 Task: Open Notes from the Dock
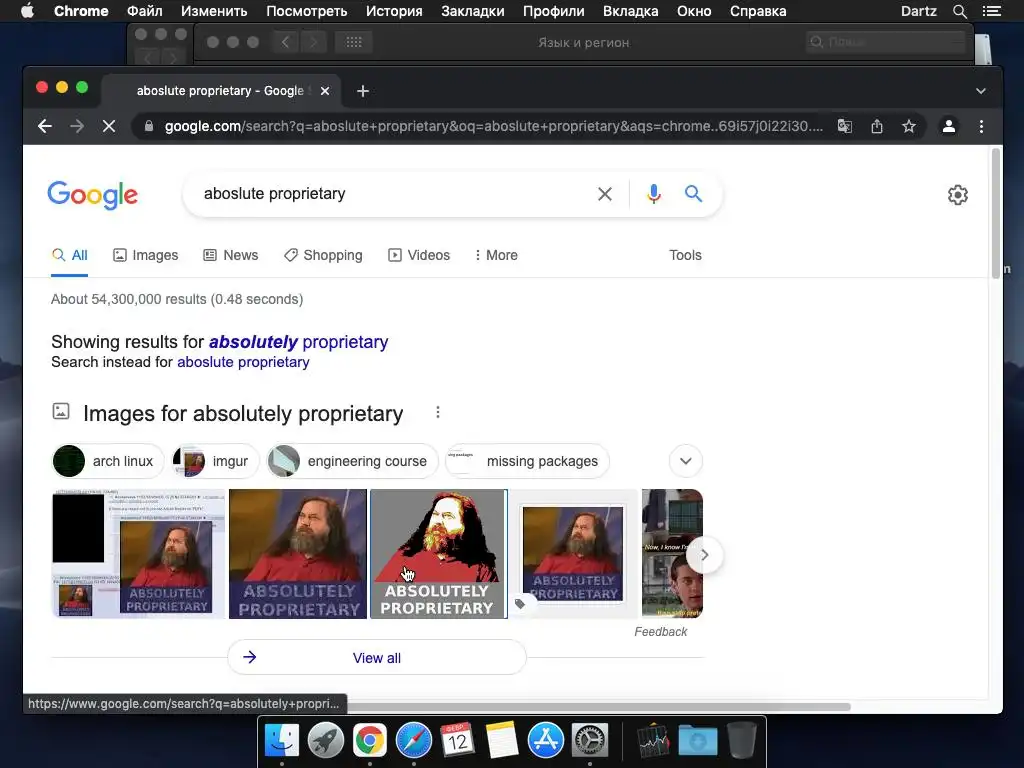coord(502,741)
